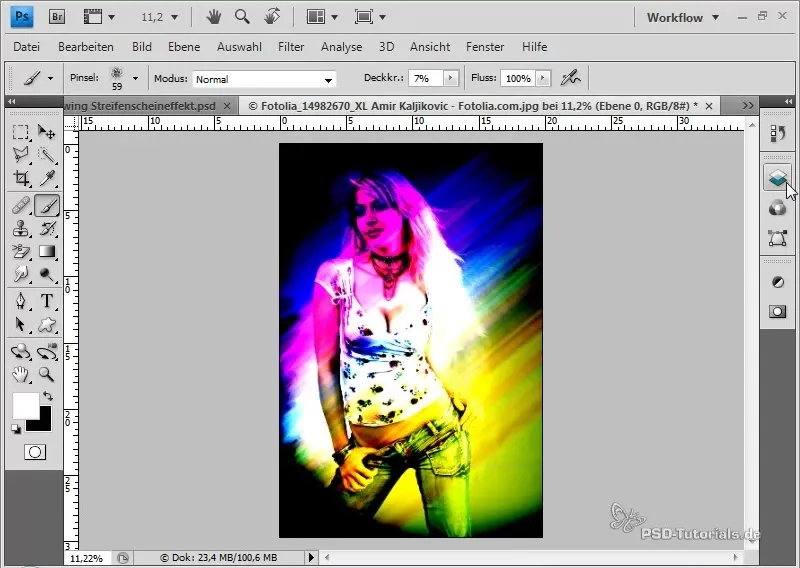The width and height of the screenshot is (800, 568).
Task: Toggle Quick Mask mode
Action: click(x=35, y=452)
